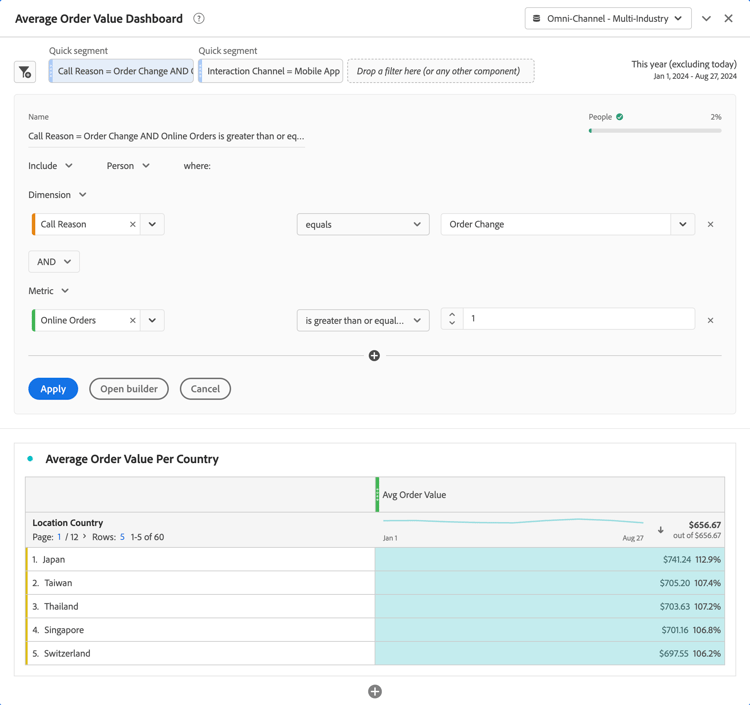Select the Singapore row
This screenshot has width=750, height=705.
(200, 630)
